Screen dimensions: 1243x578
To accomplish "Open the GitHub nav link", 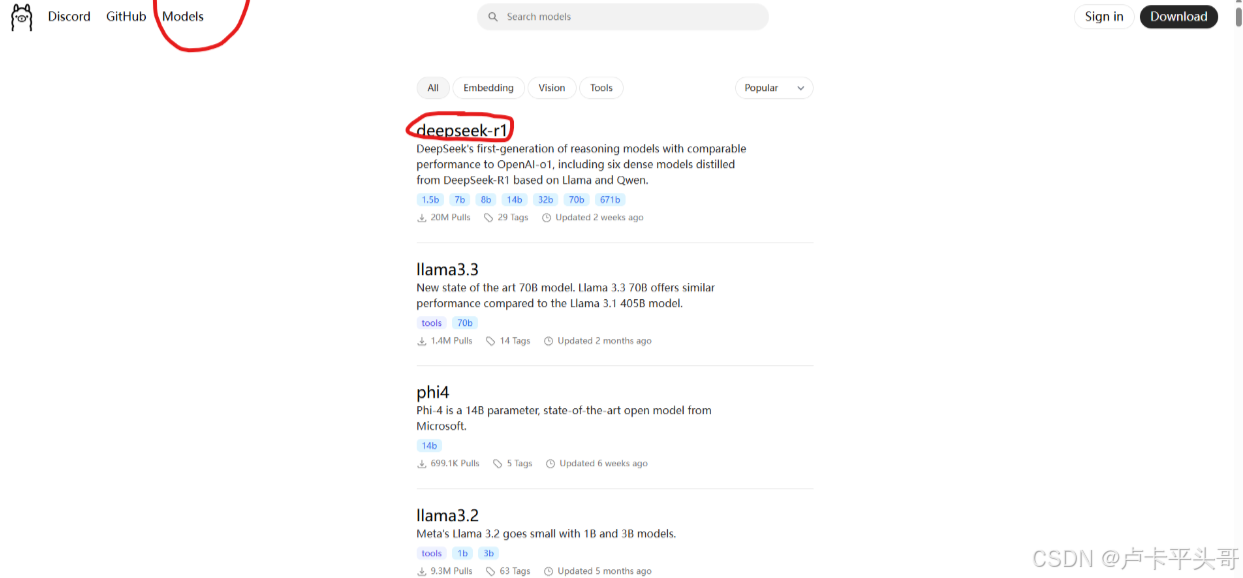I will pyautogui.click(x=126, y=17).
